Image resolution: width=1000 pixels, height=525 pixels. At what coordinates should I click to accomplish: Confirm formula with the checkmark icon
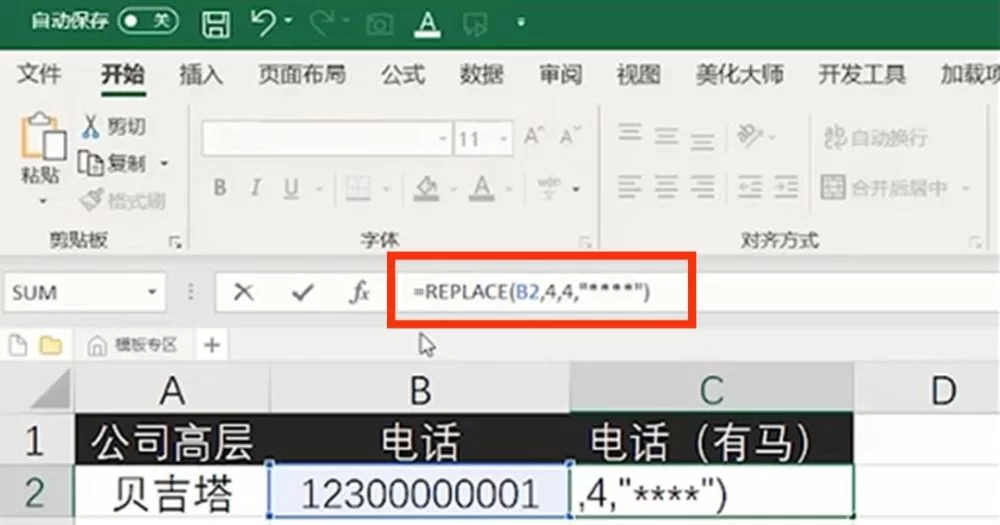click(301, 292)
